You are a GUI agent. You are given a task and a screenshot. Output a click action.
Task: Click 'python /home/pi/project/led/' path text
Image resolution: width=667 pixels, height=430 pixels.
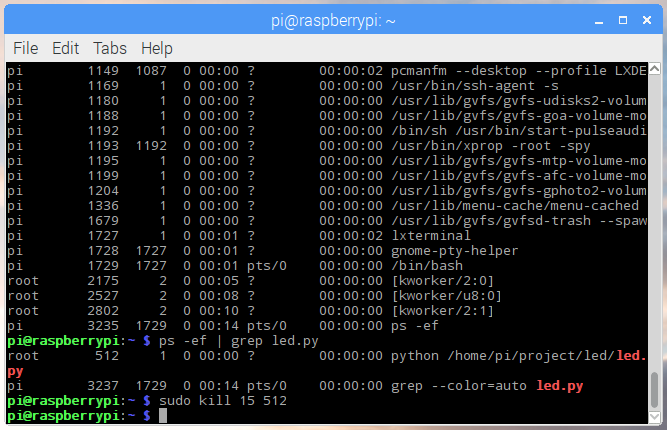(503, 356)
